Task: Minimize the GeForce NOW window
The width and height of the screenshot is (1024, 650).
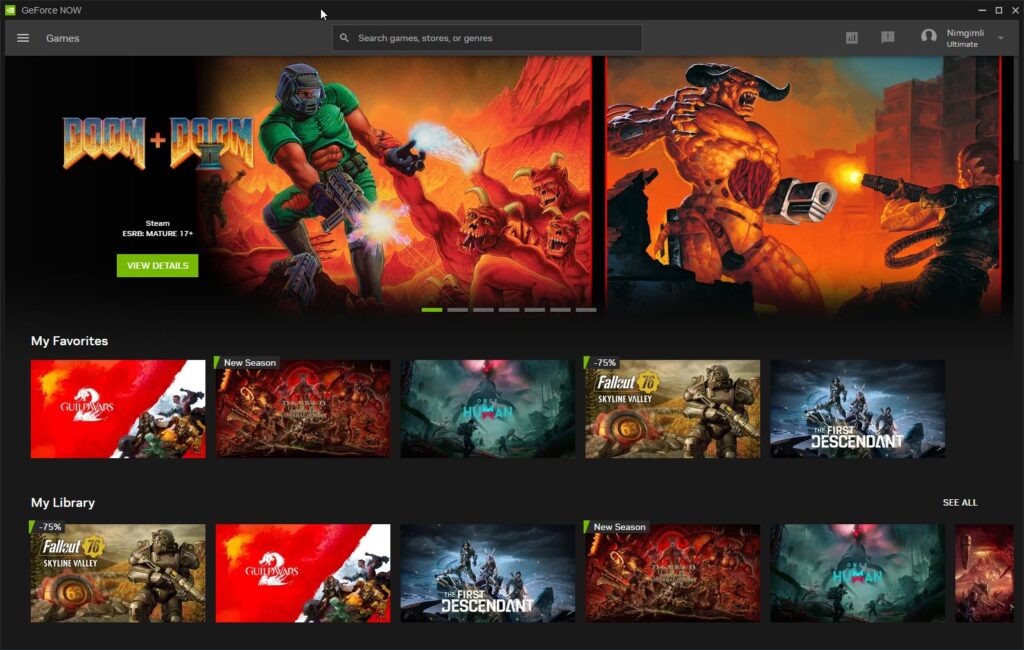Action: point(982,10)
